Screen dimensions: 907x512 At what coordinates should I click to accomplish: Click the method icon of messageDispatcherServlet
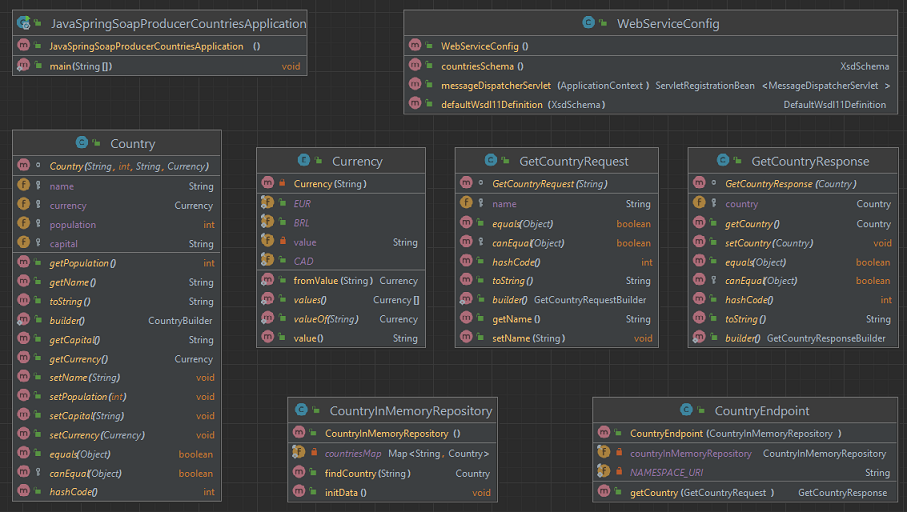click(415, 84)
